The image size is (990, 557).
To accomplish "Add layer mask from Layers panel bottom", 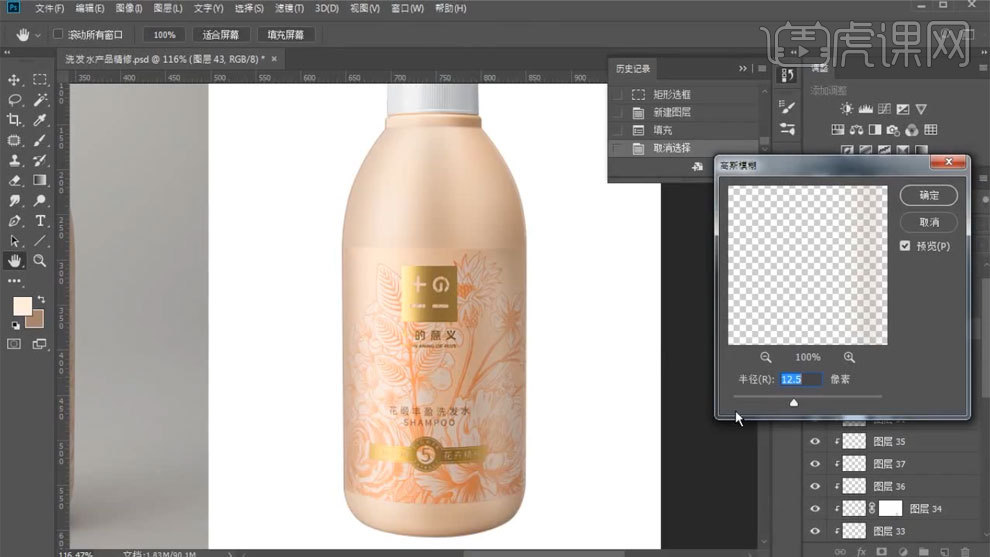I will coord(881,551).
